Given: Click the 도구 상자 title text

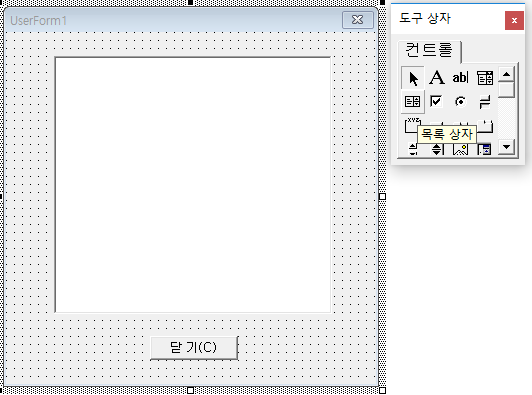Looking at the screenshot, I should 425,18.
